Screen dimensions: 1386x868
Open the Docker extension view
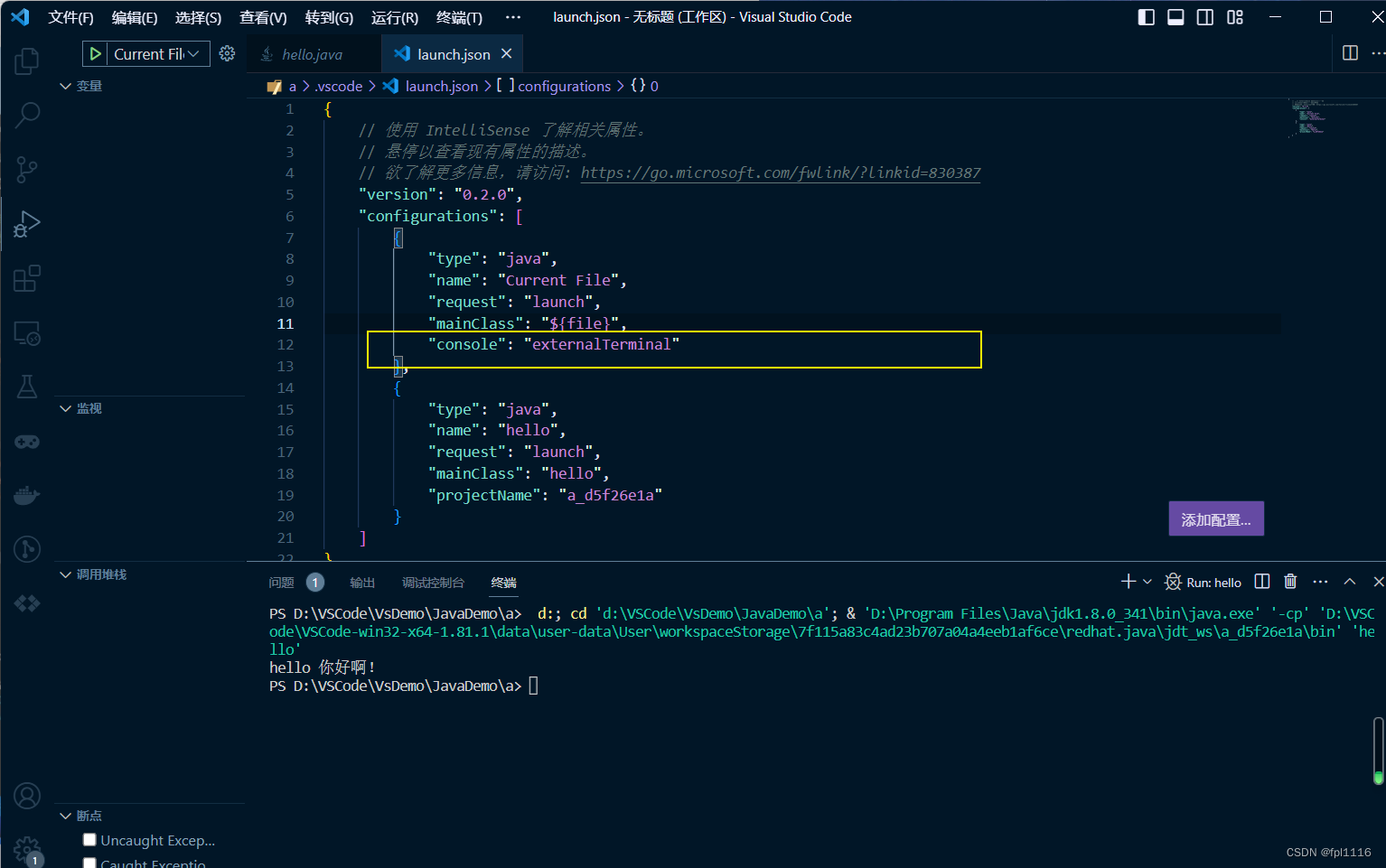tap(26, 494)
